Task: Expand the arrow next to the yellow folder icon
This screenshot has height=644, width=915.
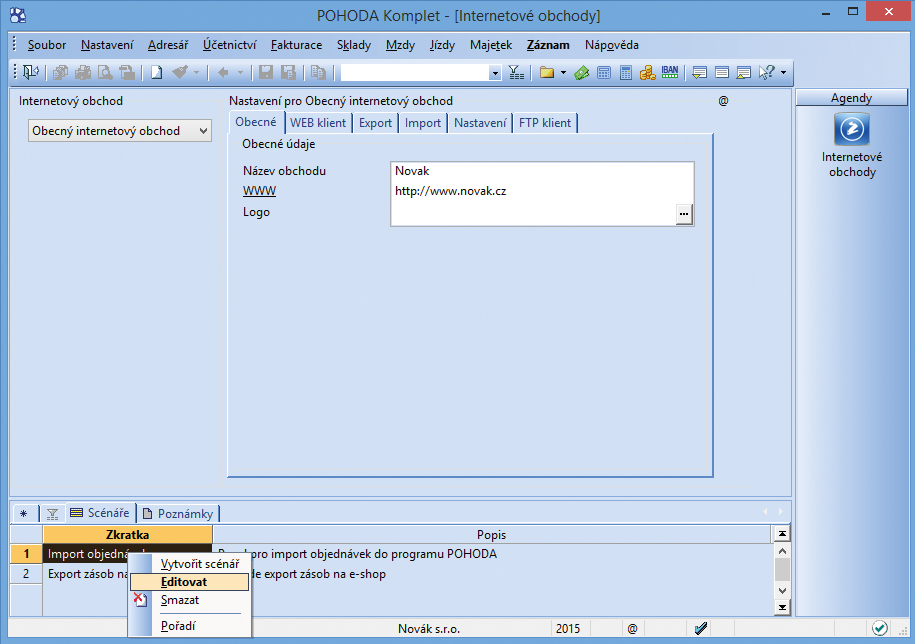Action: (563, 72)
